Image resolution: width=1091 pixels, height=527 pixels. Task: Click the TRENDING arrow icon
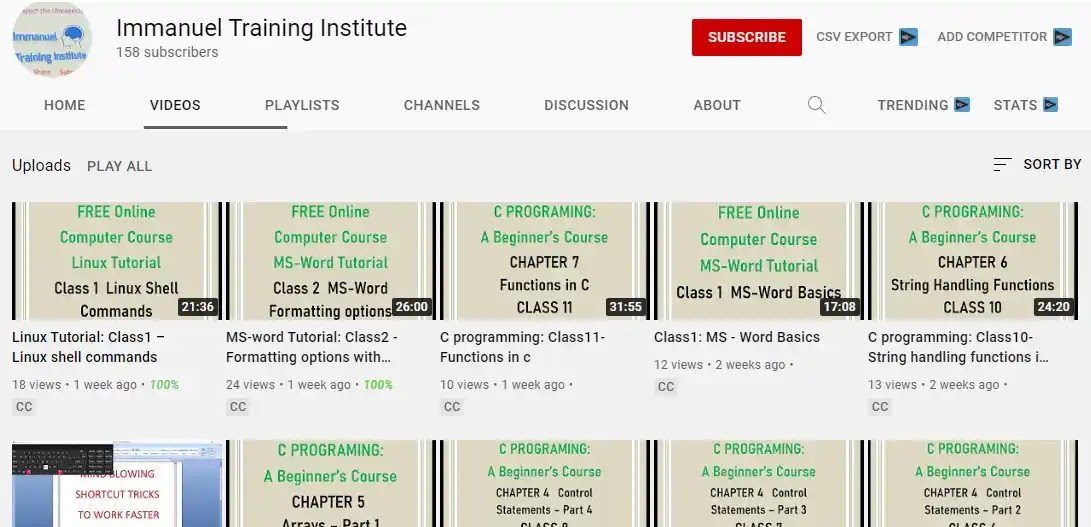point(962,105)
